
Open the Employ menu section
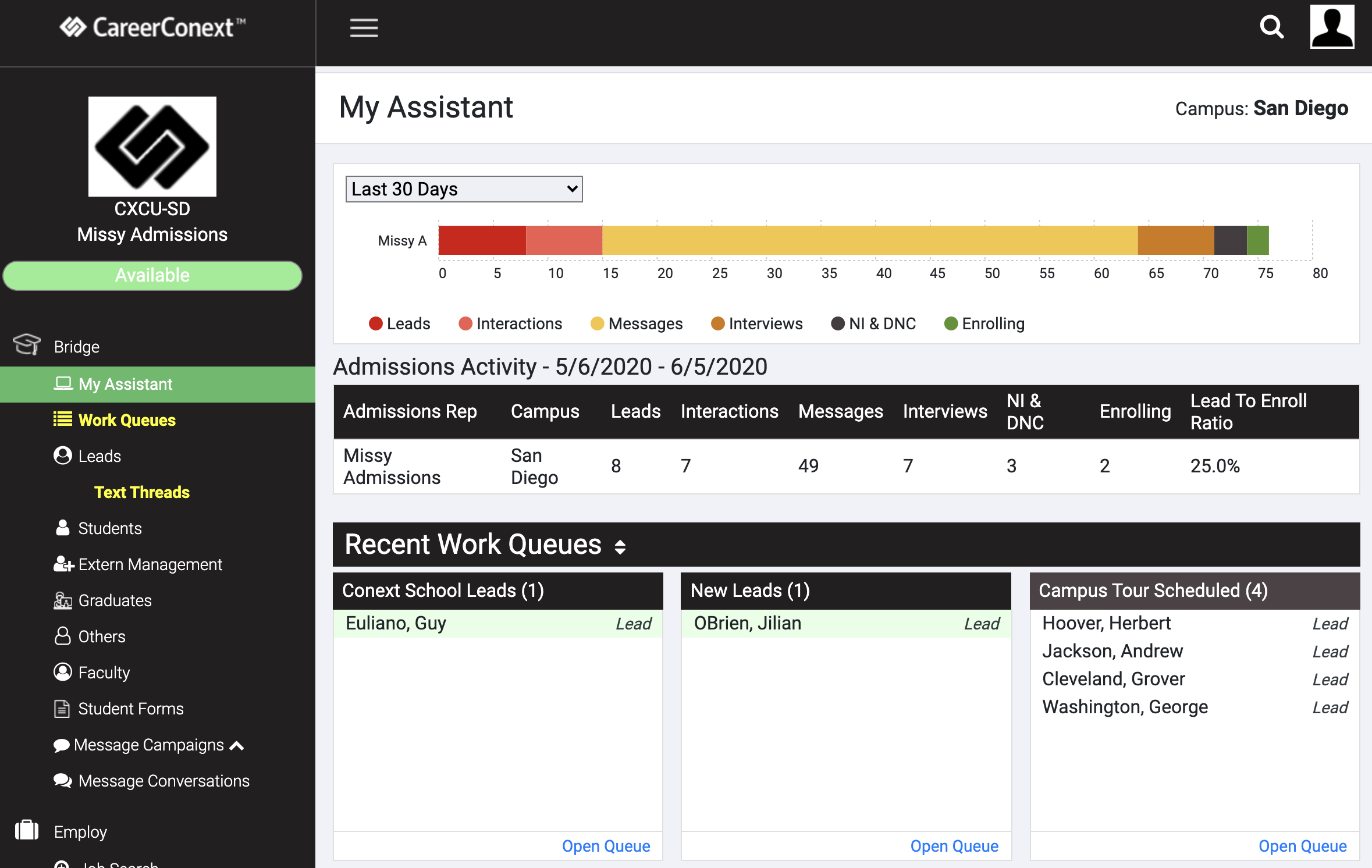pos(80,832)
